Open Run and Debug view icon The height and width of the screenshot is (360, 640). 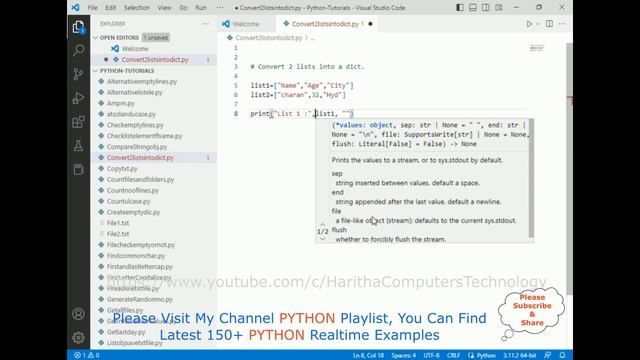tap(78, 98)
